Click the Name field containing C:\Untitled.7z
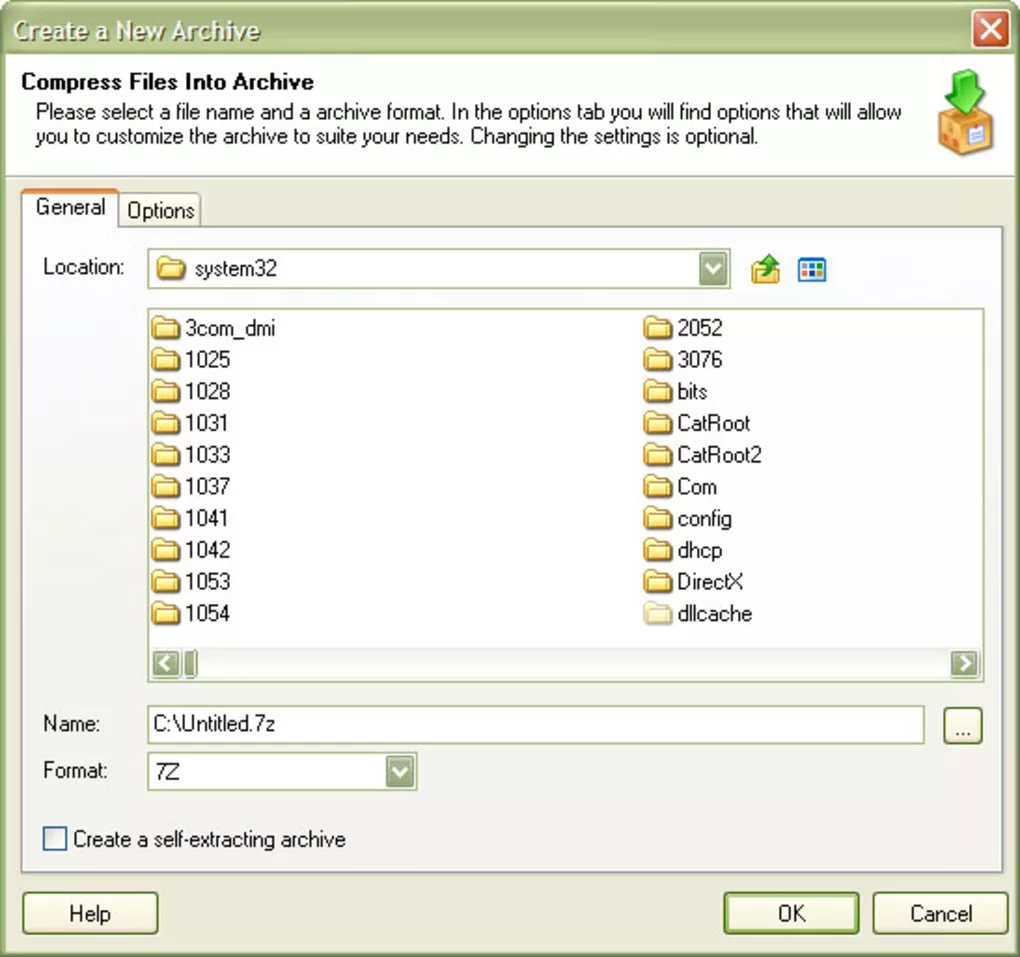This screenshot has height=957, width=1020. pyautogui.click(x=535, y=725)
